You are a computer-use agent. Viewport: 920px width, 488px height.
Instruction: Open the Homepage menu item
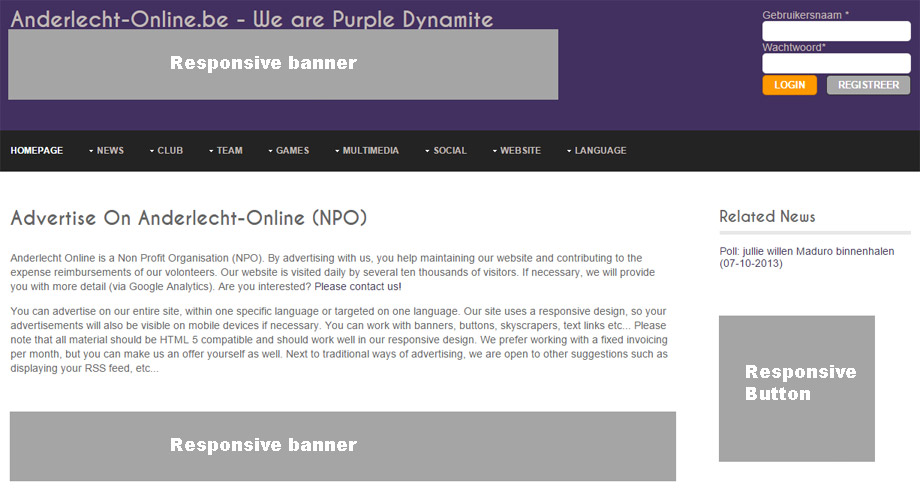click(x=36, y=151)
